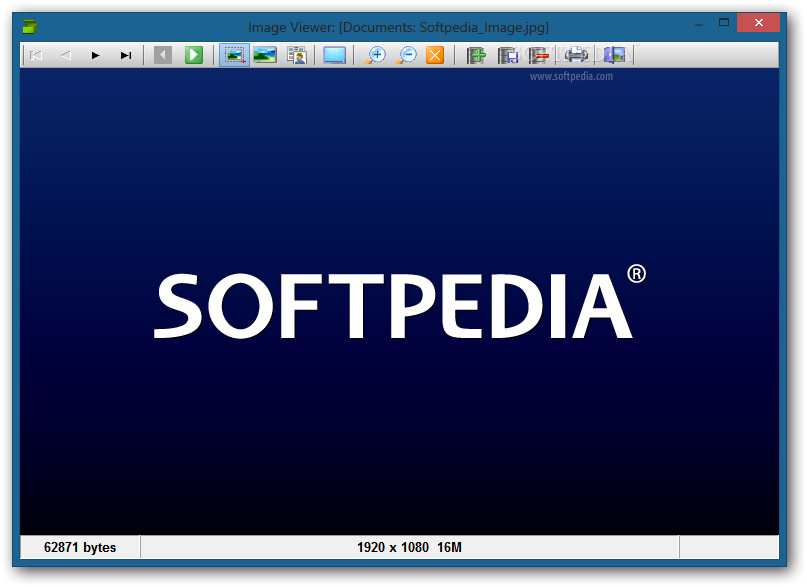Screen dimensions: 807x587
Task: Click the orange X reset zoom icon
Action: [435, 55]
